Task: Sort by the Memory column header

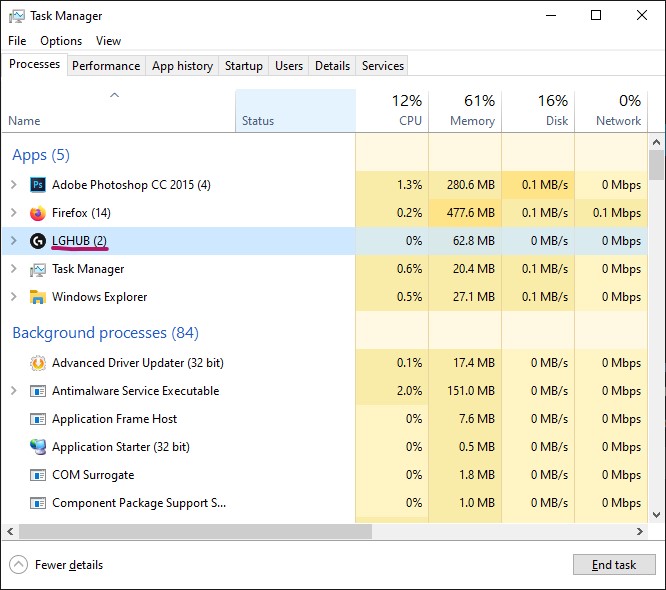Action: tap(465, 111)
